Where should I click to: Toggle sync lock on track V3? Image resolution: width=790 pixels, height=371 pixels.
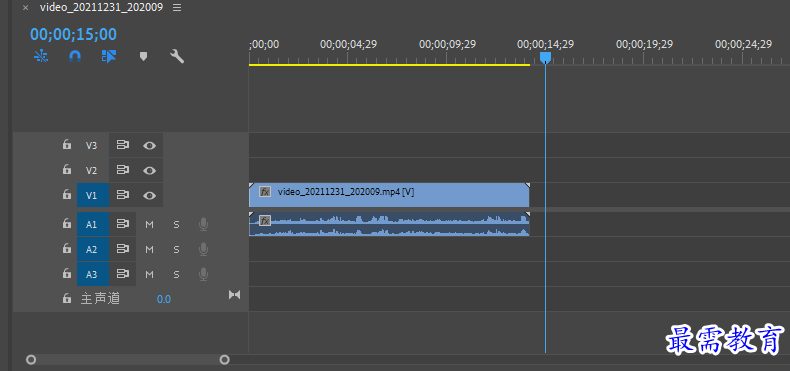(122, 145)
